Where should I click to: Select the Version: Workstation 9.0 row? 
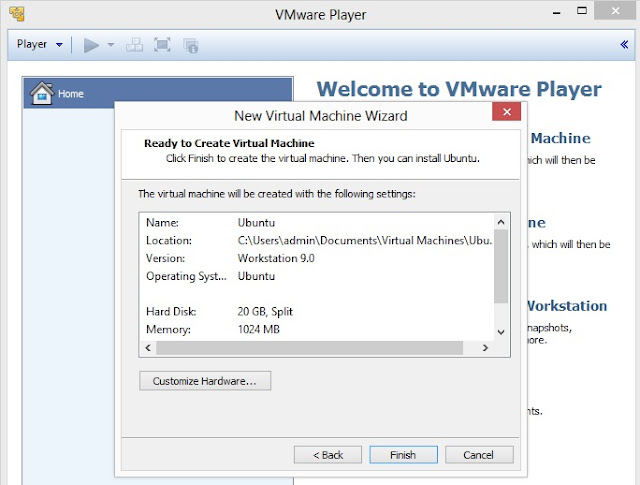click(x=316, y=258)
